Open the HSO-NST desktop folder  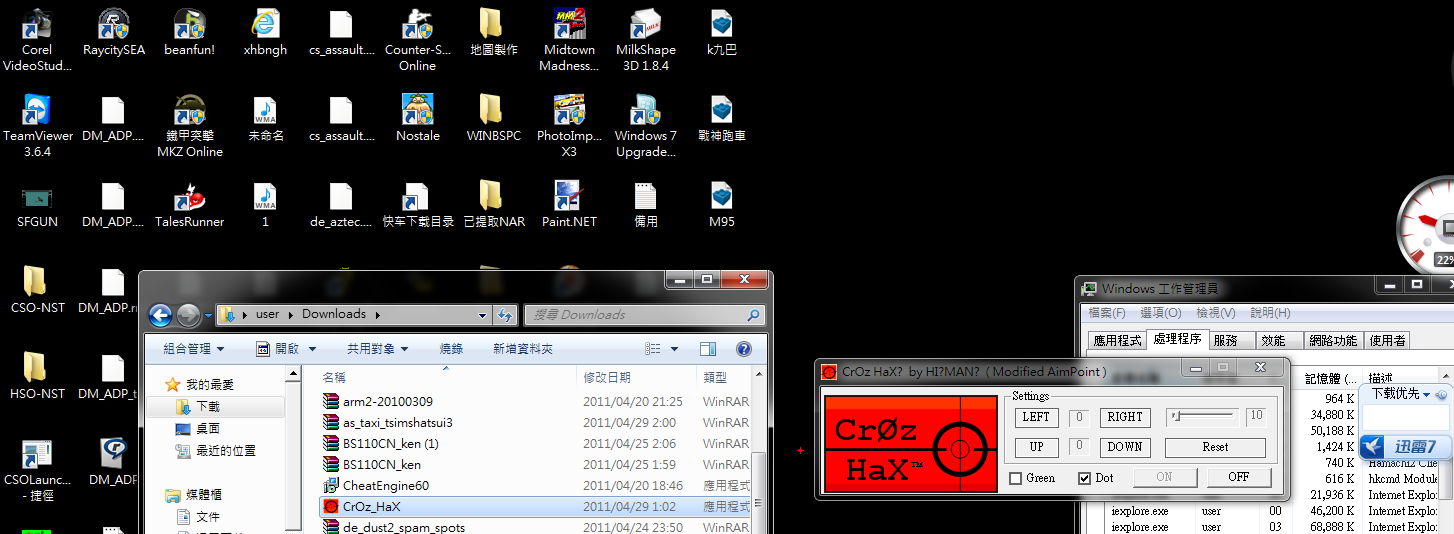(37, 376)
